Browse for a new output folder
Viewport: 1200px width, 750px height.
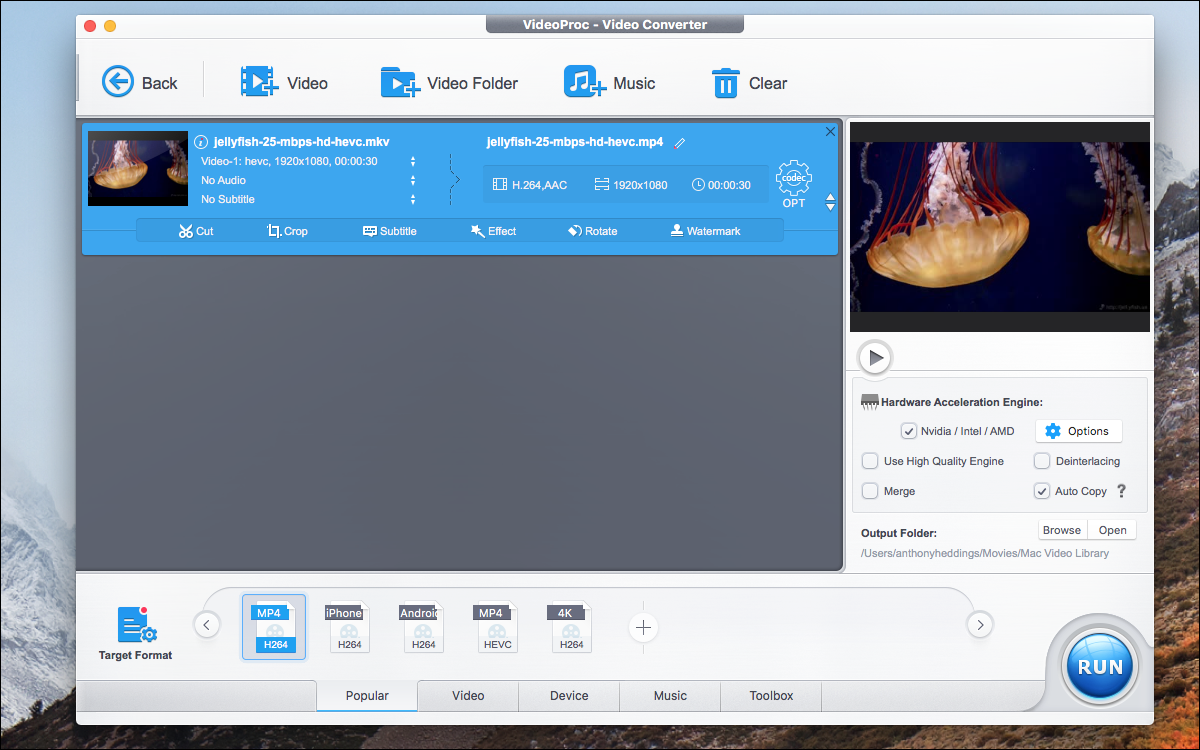coord(1061,530)
